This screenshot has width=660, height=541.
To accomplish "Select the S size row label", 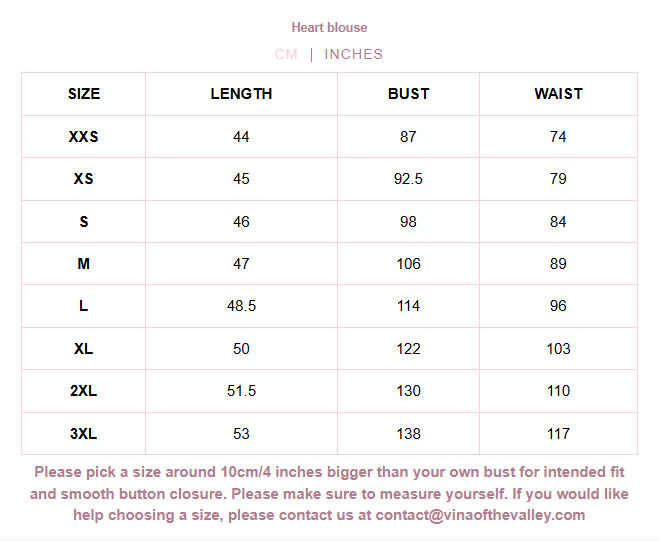I will (84, 222).
